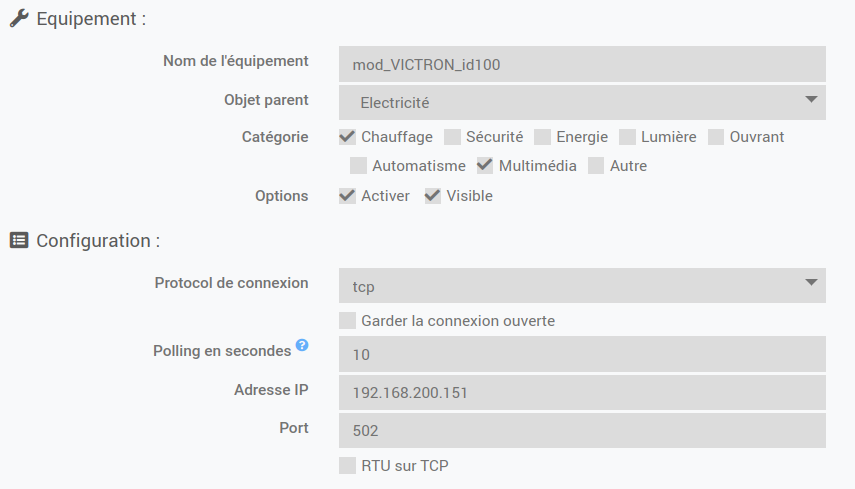Click the list icon beside Configuration

pyautogui.click(x=18, y=240)
